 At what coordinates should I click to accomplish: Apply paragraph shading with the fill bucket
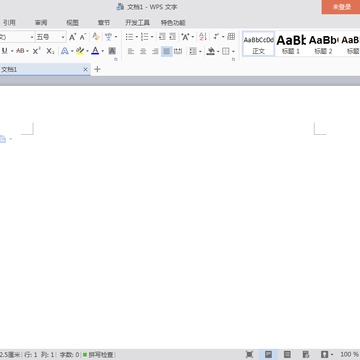point(210,51)
